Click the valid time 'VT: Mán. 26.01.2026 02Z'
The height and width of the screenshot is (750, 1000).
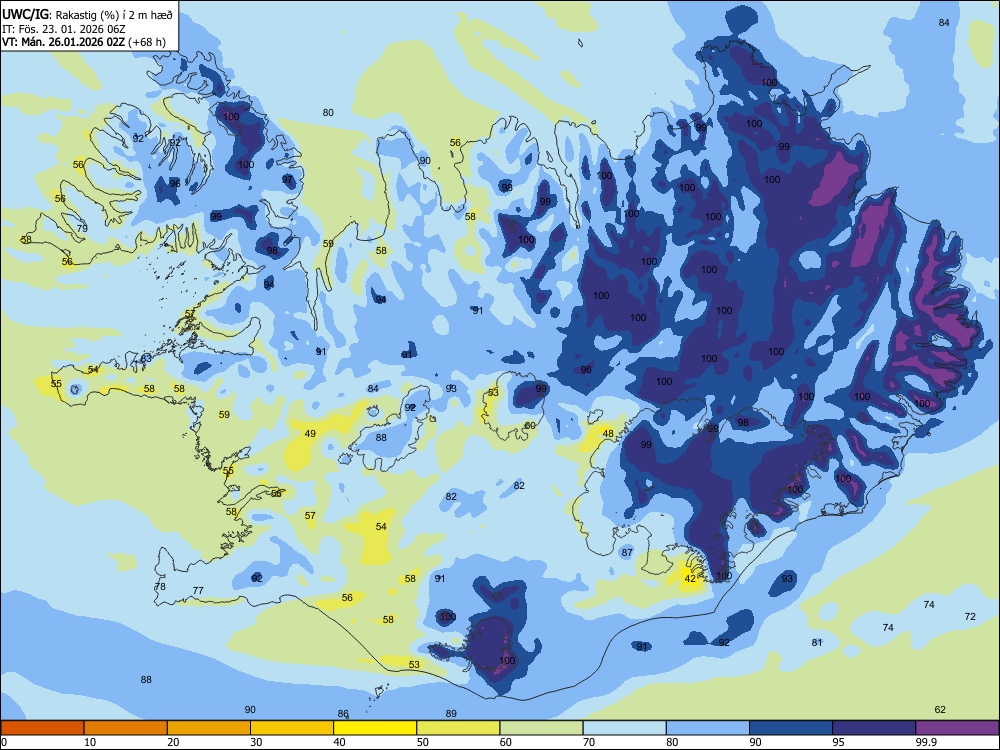(x=64, y=42)
